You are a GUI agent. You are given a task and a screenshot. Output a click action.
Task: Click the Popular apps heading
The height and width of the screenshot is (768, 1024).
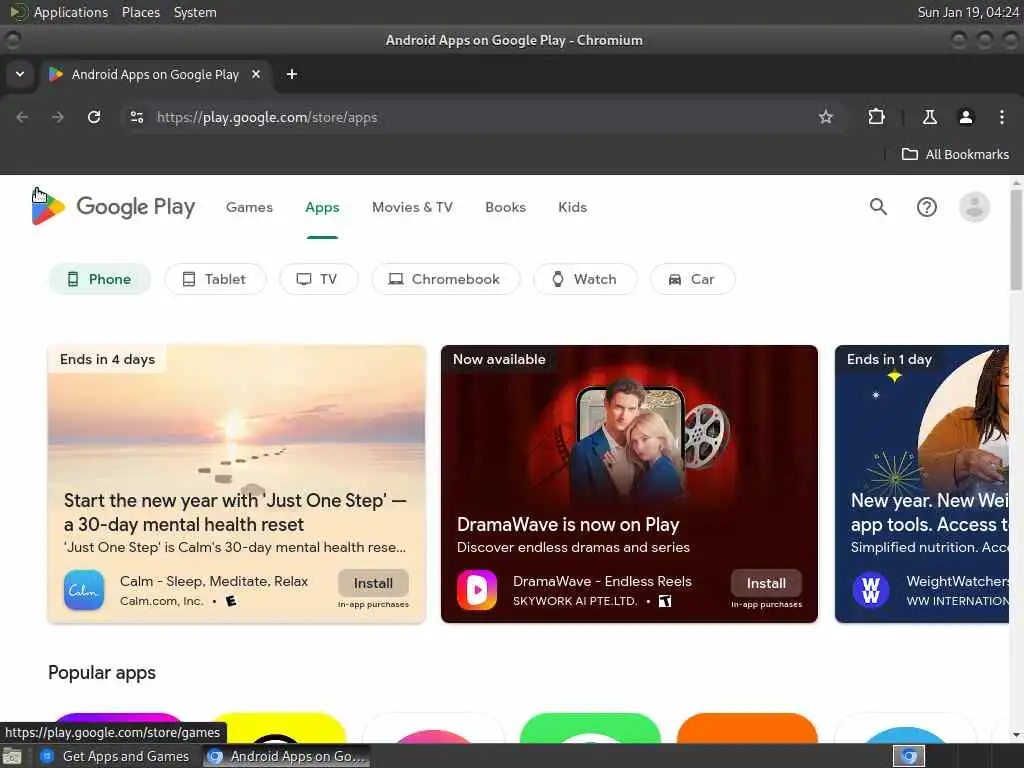click(x=102, y=673)
